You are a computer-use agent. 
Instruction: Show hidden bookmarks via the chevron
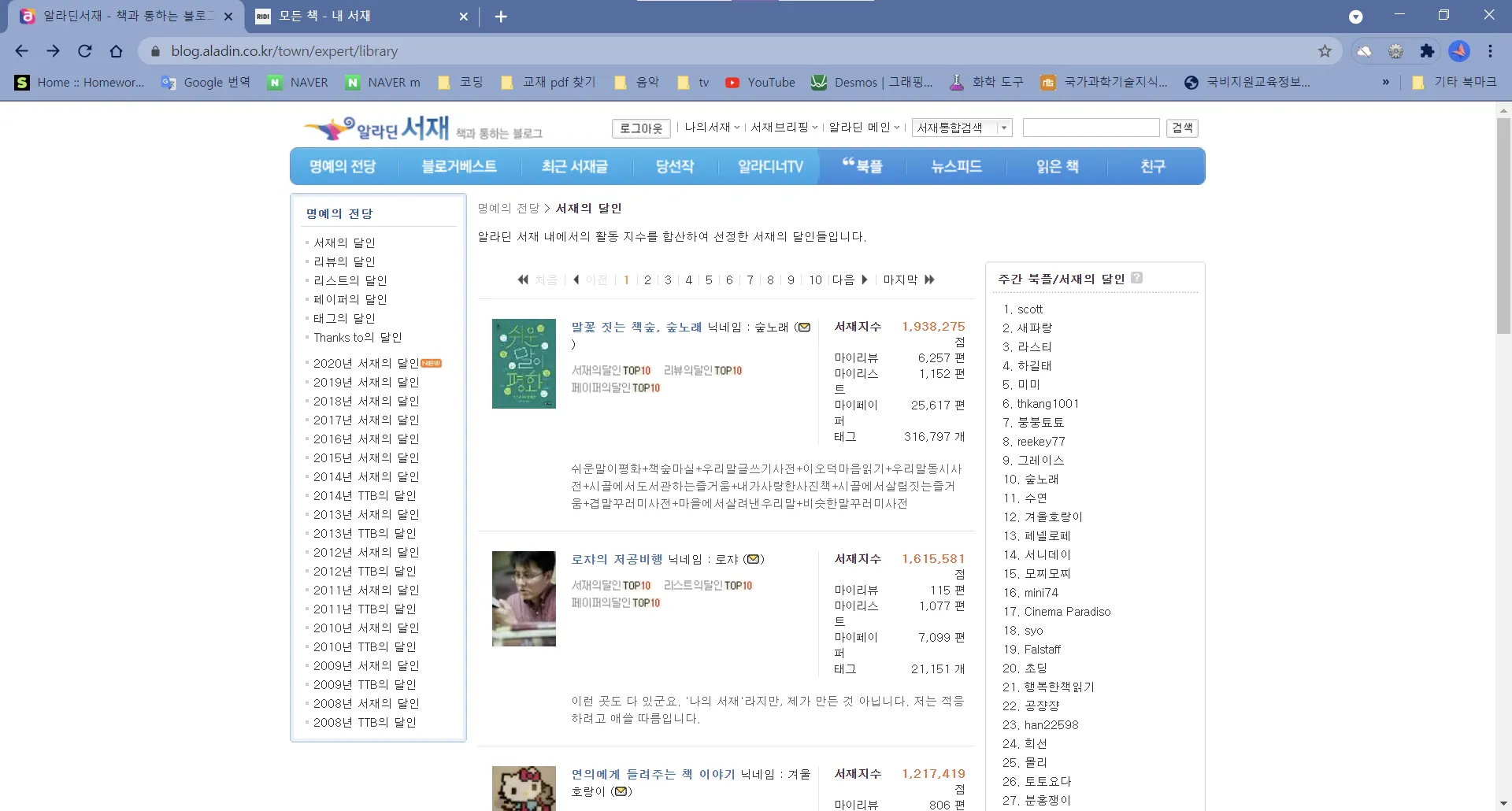tap(1386, 82)
